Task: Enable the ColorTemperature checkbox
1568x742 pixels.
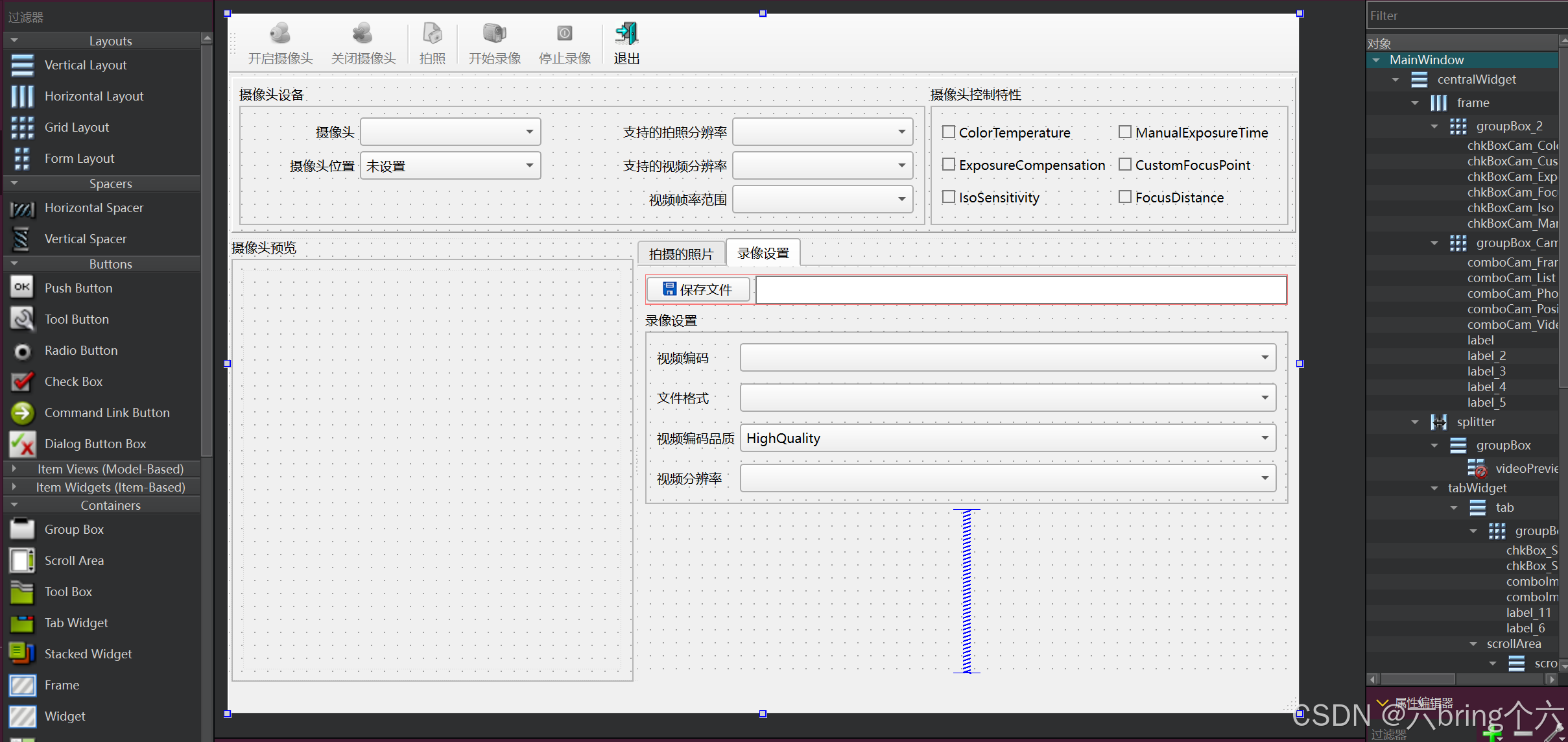Action: pyautogui.click(x=949, y=132)
